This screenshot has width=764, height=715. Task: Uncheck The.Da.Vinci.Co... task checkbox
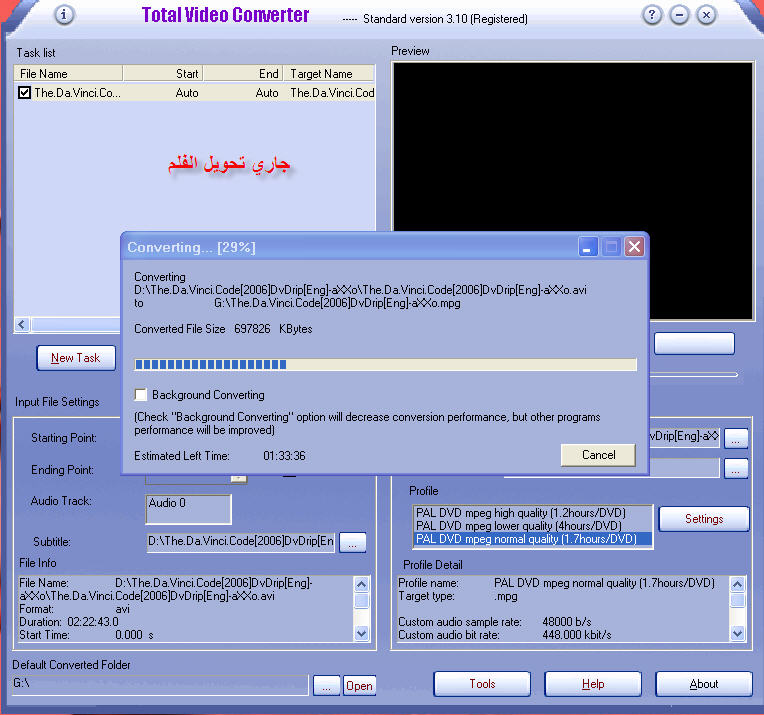pos(24,93)
